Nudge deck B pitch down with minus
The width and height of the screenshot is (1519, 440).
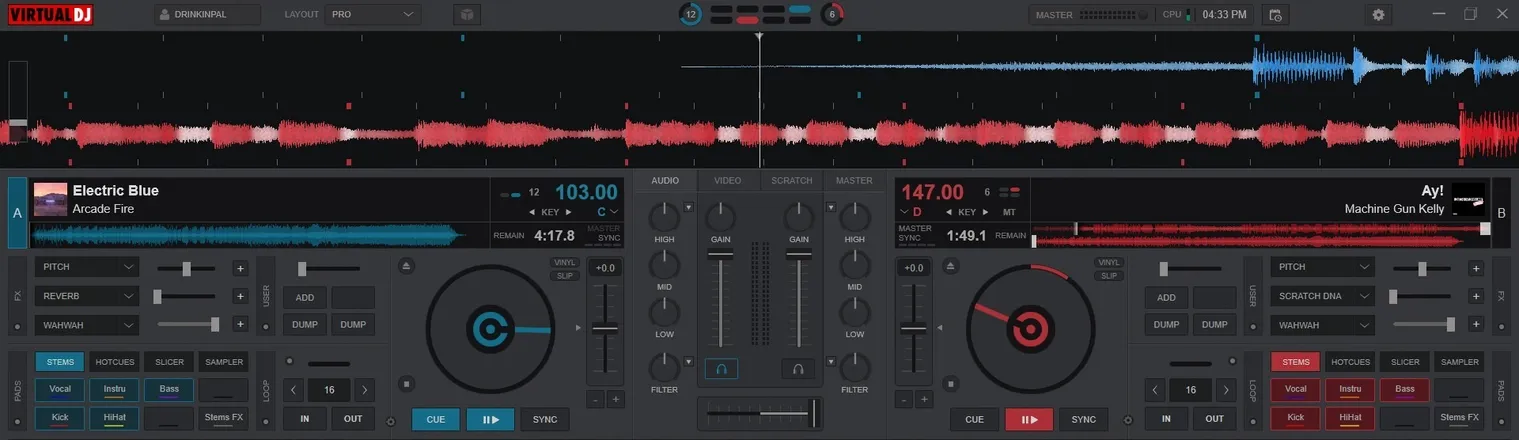click(903, 399)
